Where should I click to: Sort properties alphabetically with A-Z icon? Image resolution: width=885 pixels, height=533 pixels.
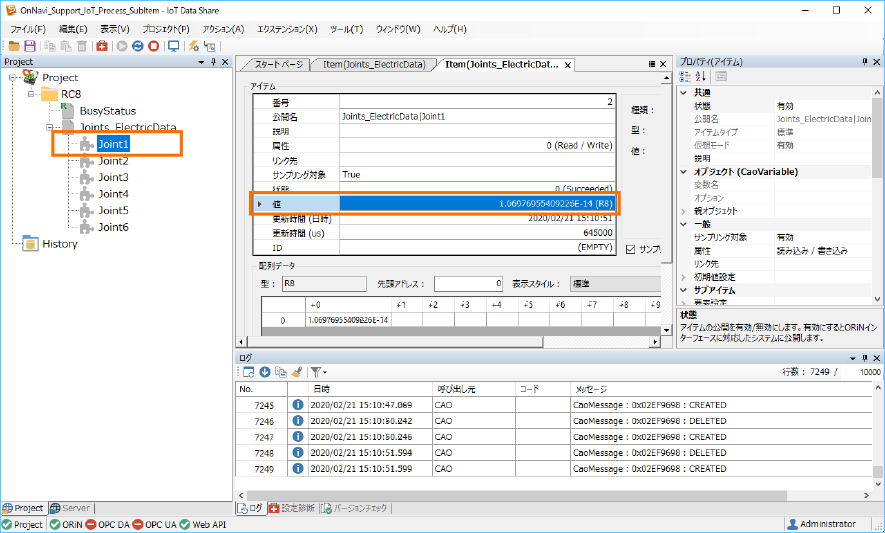[700, 77]
